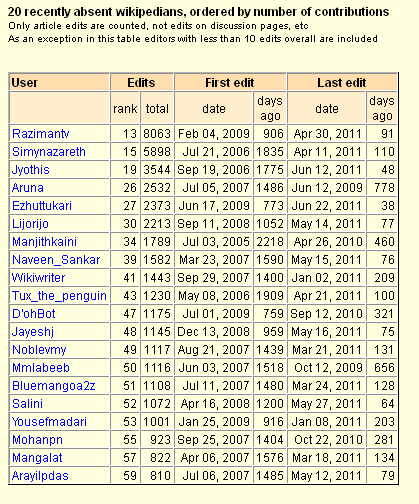Viewport: 419px width, 504px height.
Task: Open the Yousefmadari user link
Action: 49,422
